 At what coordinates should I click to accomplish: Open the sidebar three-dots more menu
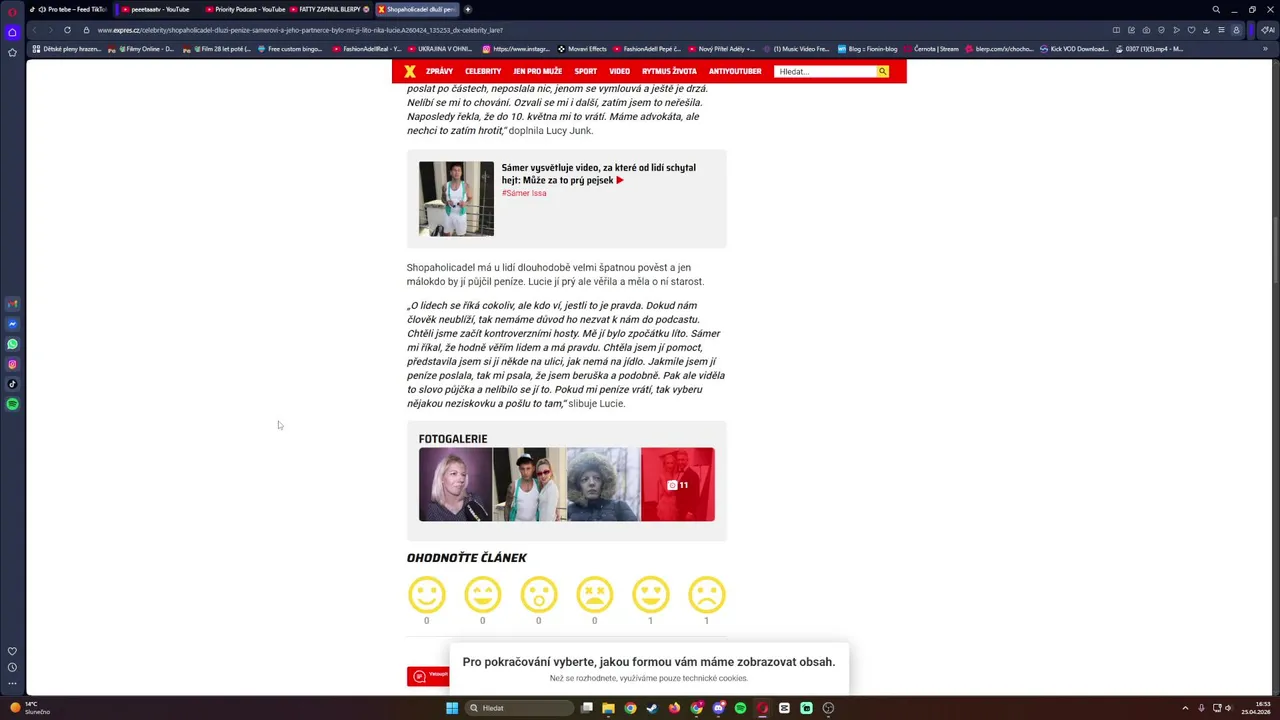pyautogui.click(x=12, y=684)
